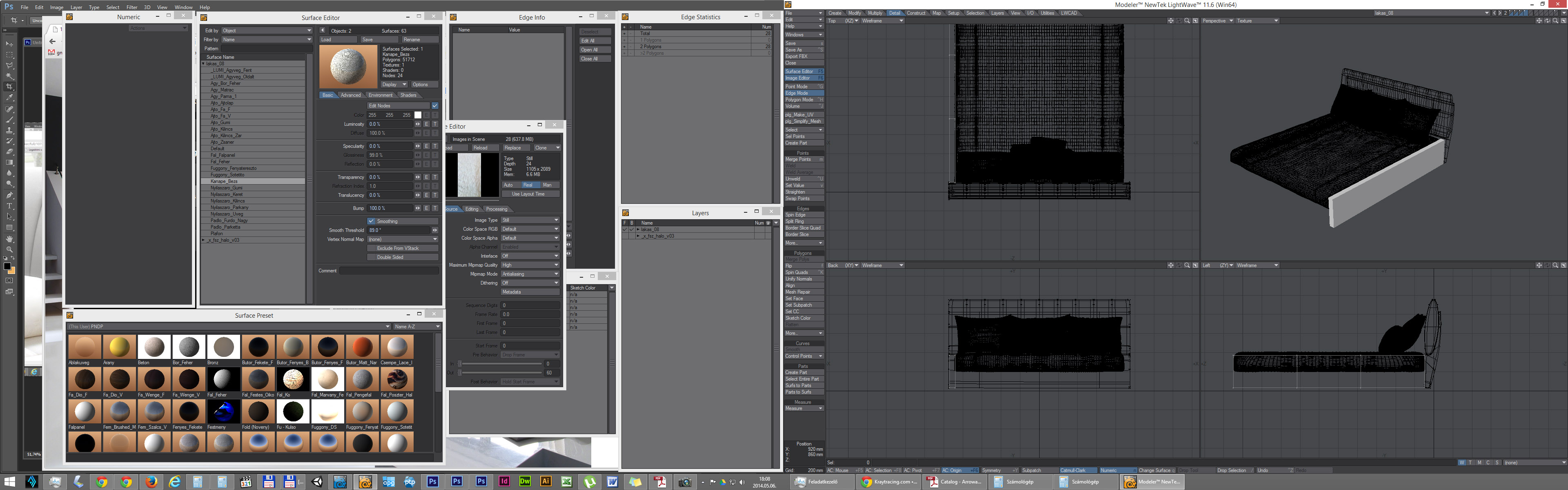Toggle the Edit Nodes enable checkbox
Viewport: 1568px width, 490px height.
[x=434, y=106]
